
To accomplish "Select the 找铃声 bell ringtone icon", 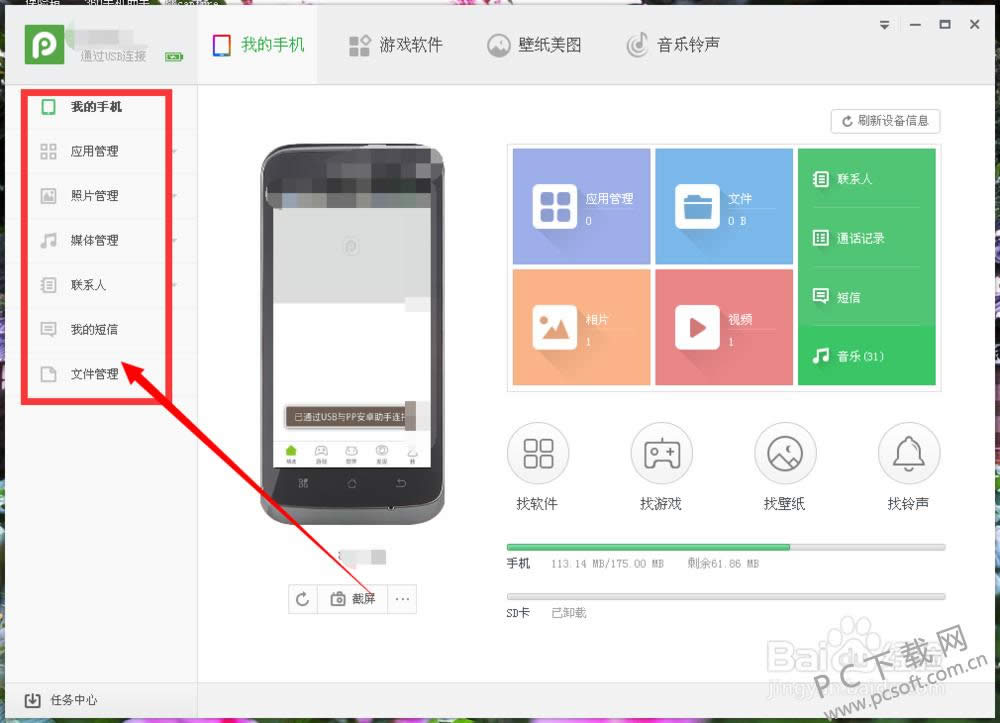I will pyautogui.click(x=908, y=452).
